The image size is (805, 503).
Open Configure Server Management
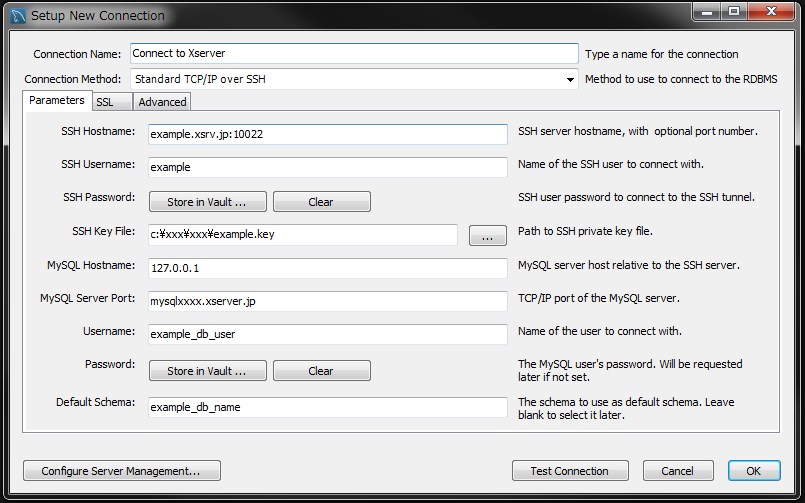coord(122,471)
